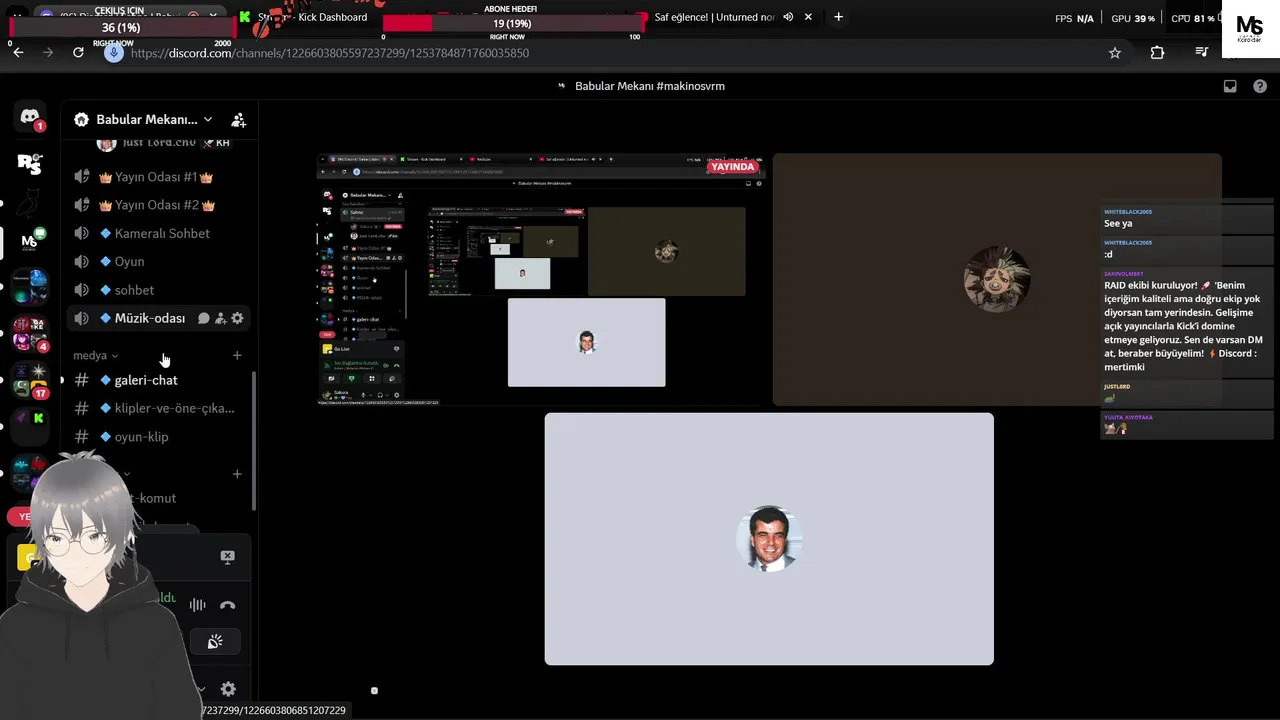
Task: Open the klipler-ve-öne-çıka text channel
Action: 157,408
